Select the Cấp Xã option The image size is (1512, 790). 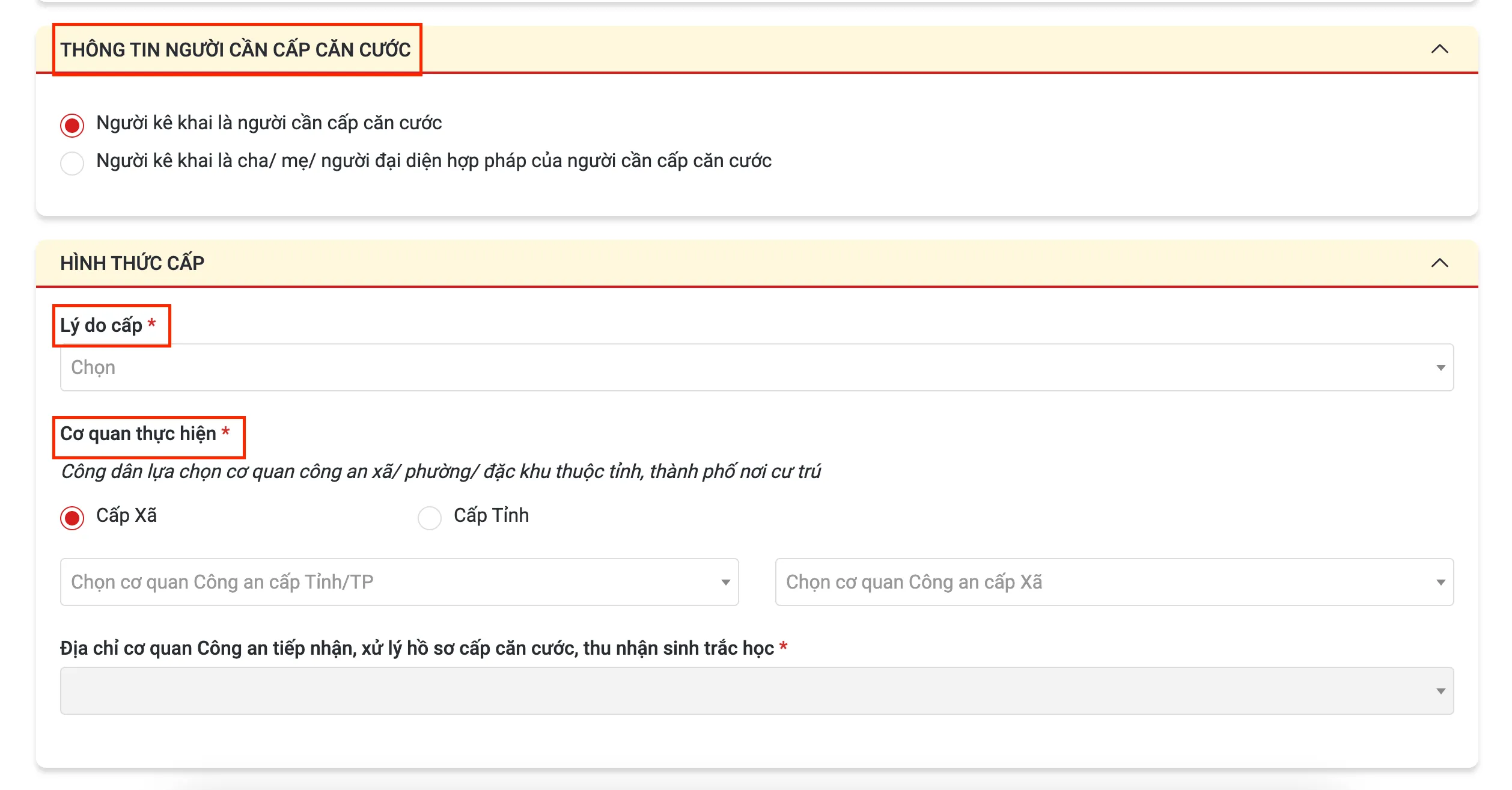72,517
